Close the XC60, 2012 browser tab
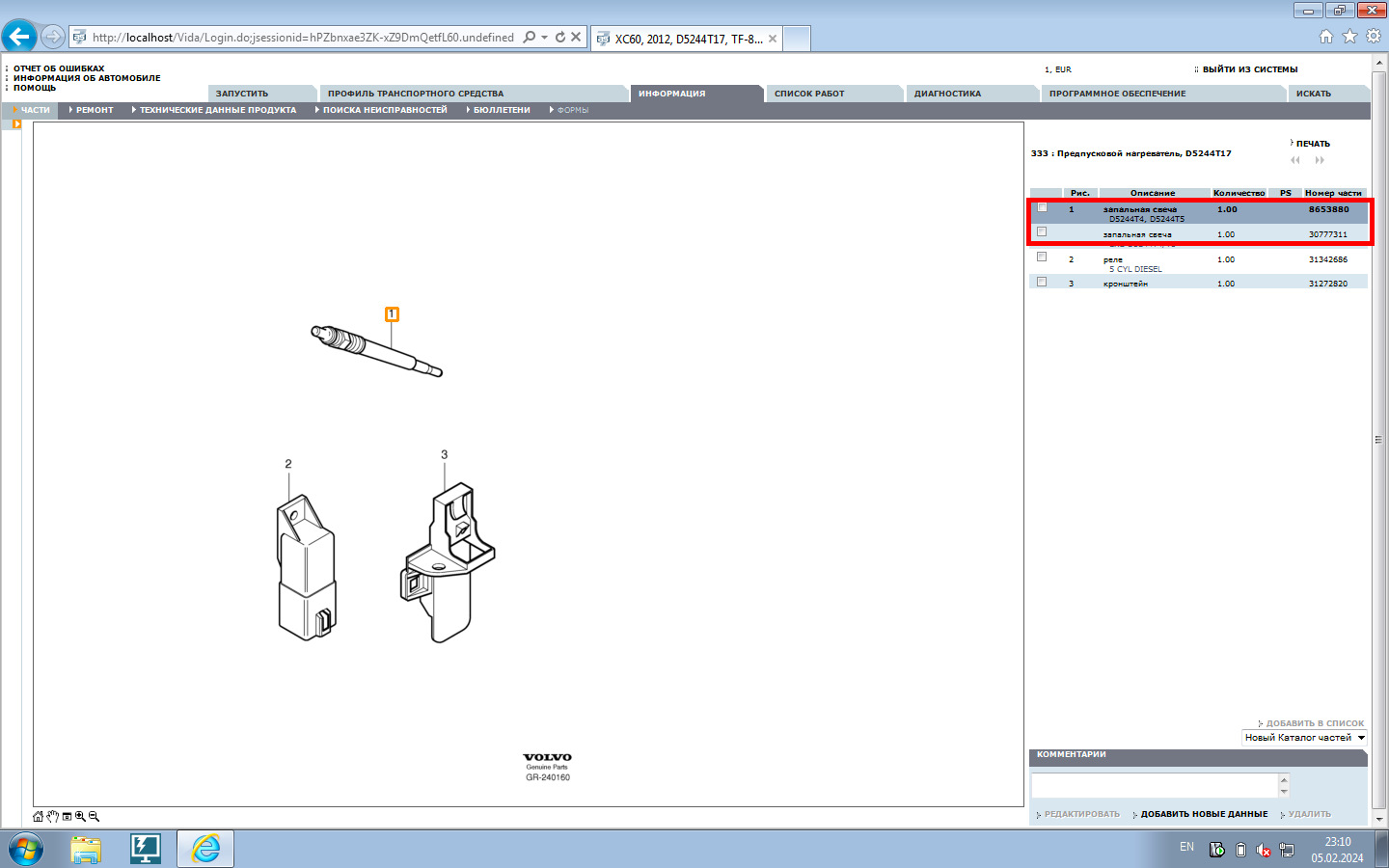Viewport: 1389px width, 868px height. point(773,39)
